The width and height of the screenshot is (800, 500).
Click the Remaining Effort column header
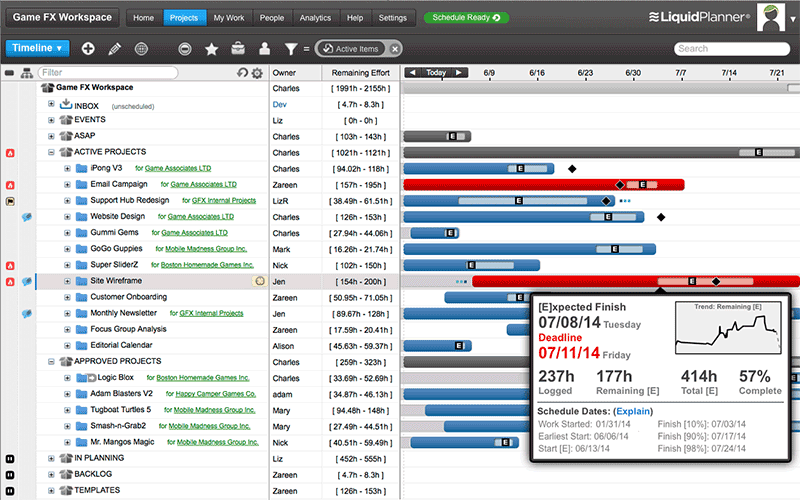361,72
